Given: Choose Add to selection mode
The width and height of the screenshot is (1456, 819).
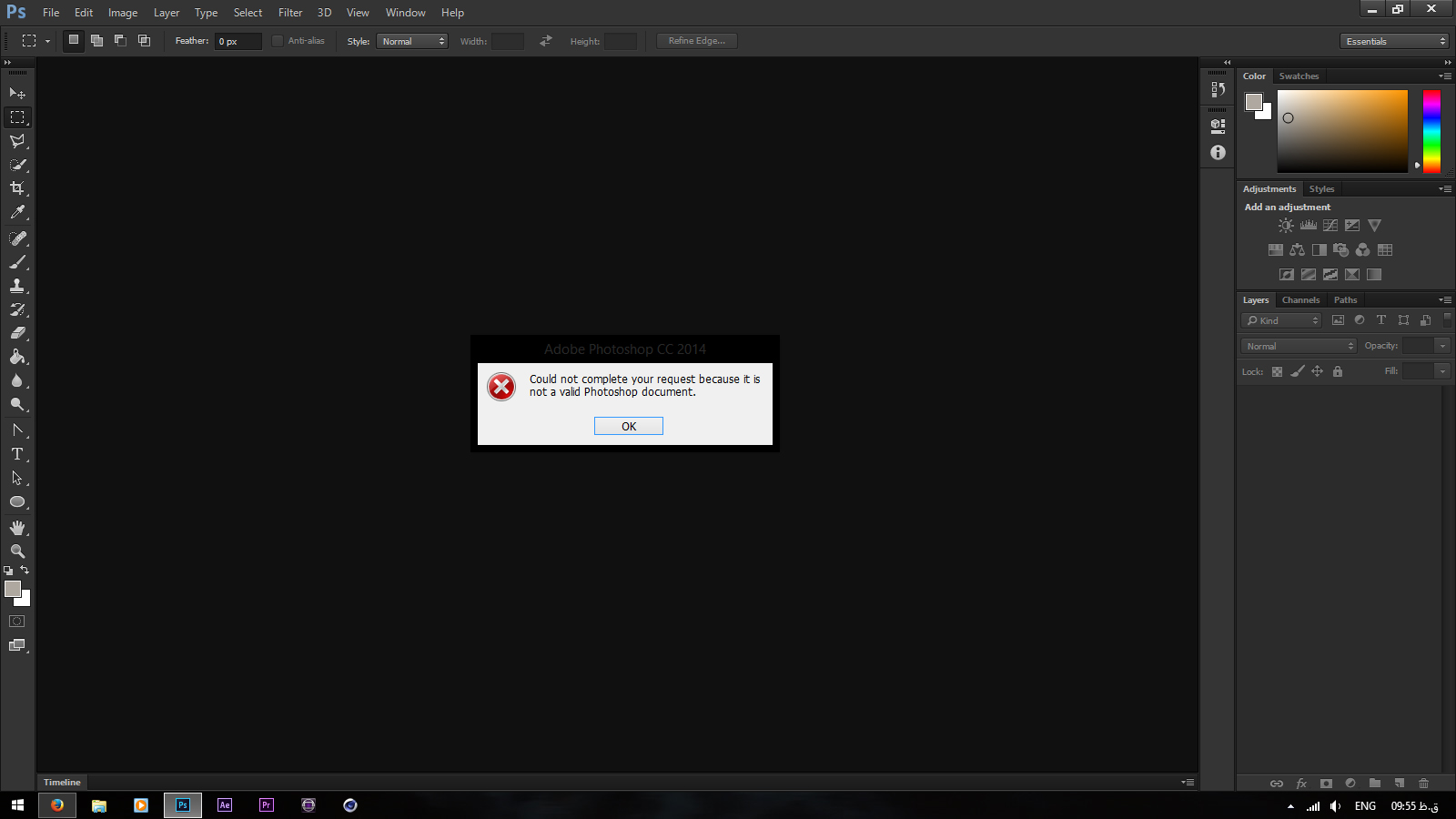Looking at the screenshot, I should (96, 40).
